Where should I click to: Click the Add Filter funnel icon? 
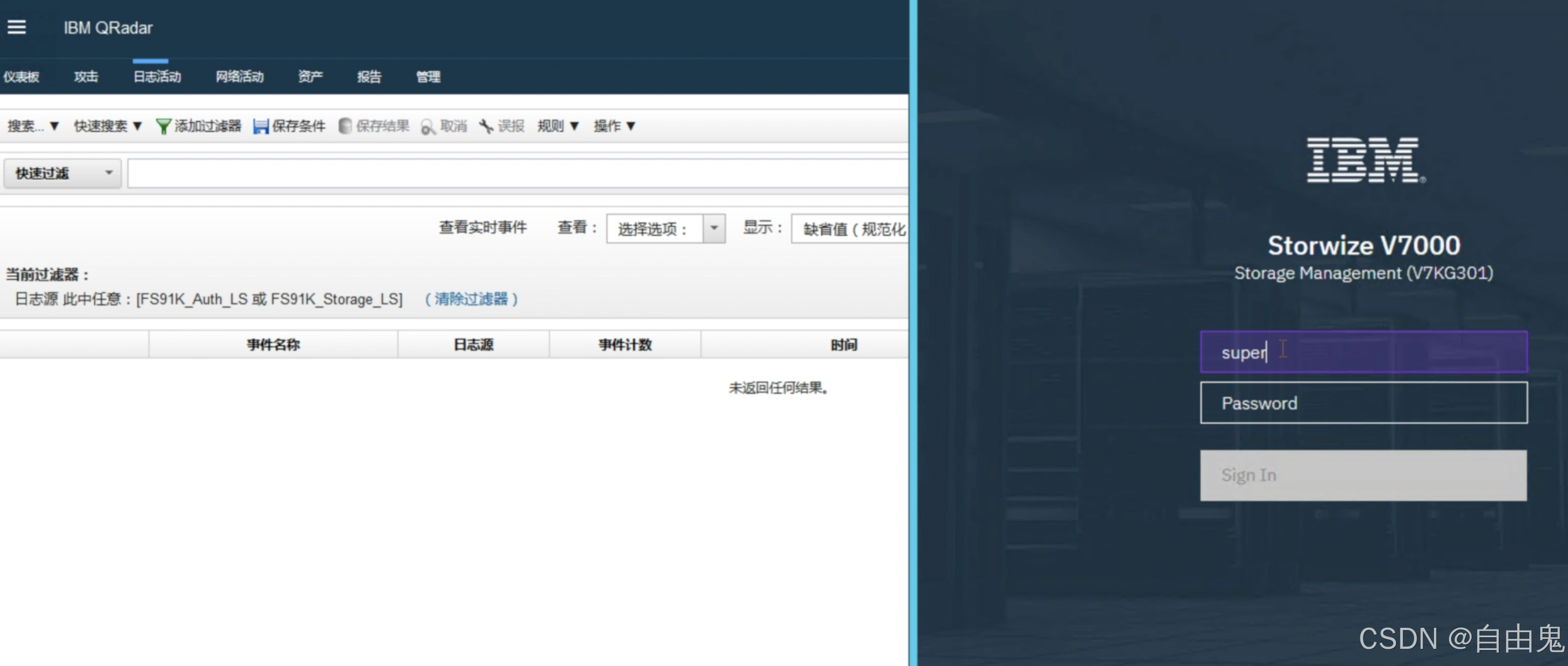pos(163,126)
